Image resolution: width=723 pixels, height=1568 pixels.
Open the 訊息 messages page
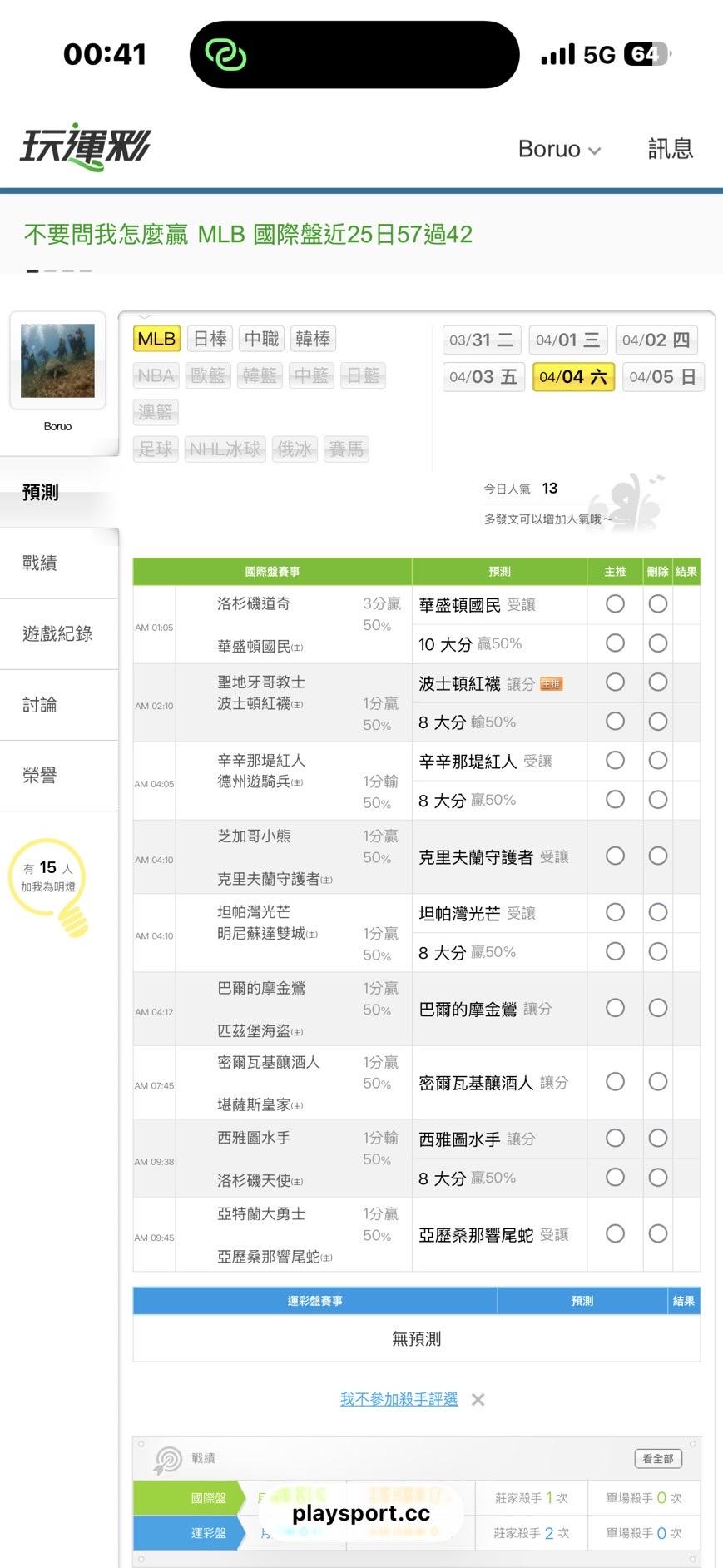(x=670, y=149)
